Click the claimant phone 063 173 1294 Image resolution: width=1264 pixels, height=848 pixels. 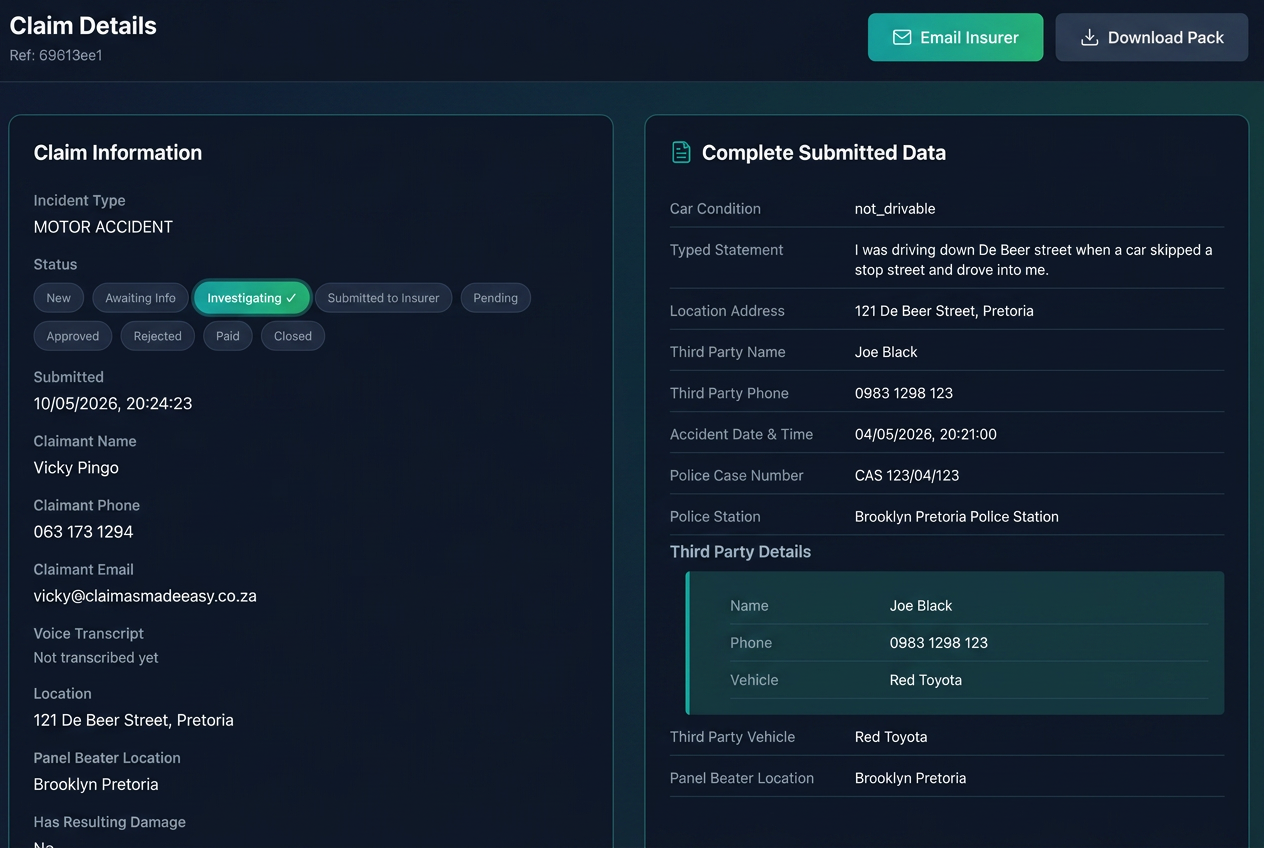click(83, 532)
